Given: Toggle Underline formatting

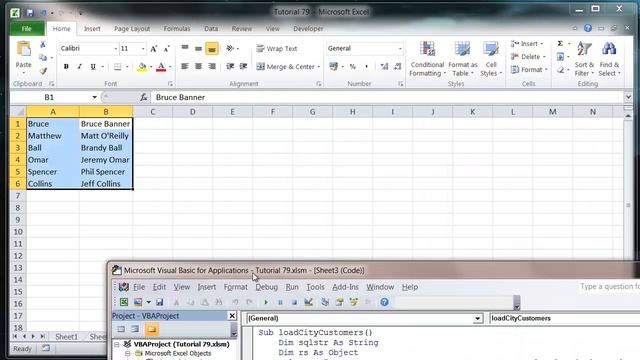Looking at the screenshot, I should (93, 67).
